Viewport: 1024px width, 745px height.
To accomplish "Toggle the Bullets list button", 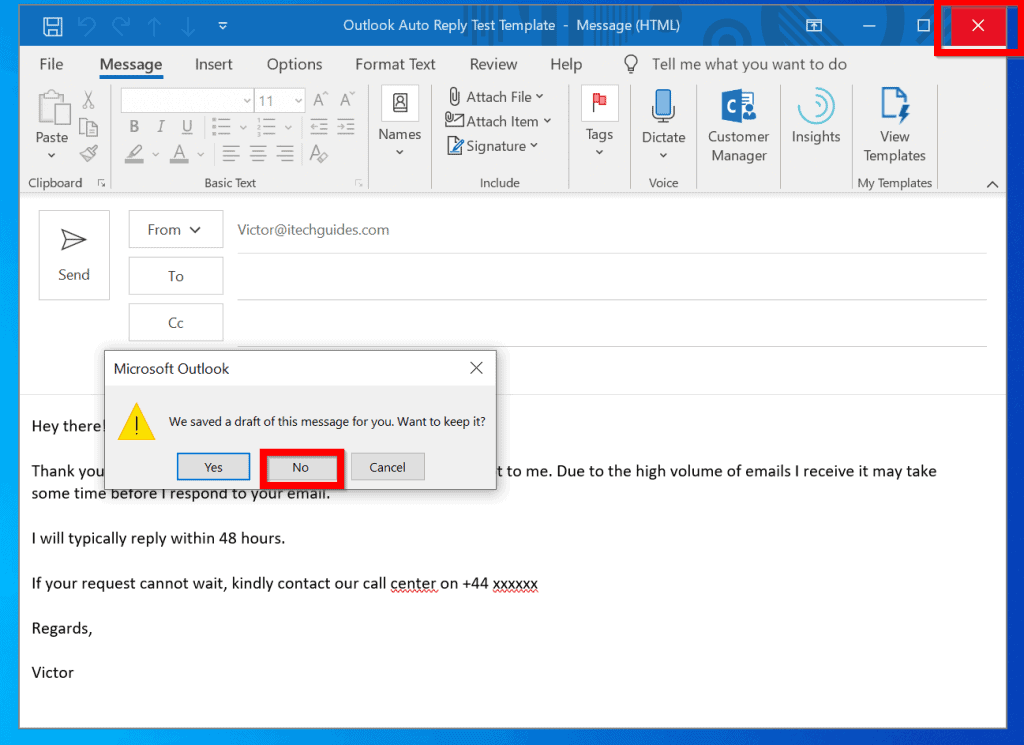I will pyautogui.click(x=221, y=126).
